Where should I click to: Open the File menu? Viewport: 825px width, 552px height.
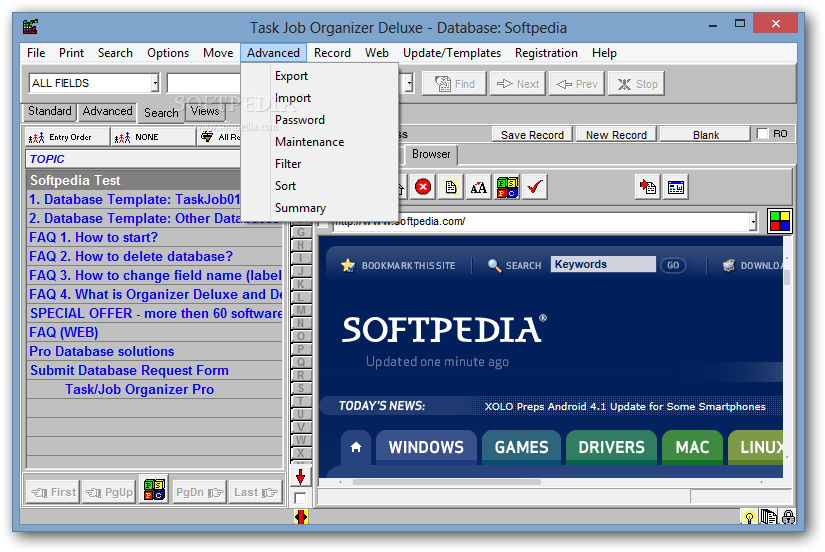[x=36, y=53]
